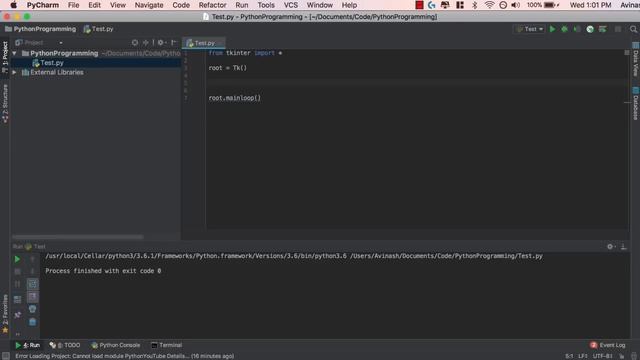Viewport: 640px width, 360px height.
Task: Start debugging with the green bug icon
Action: tap(564, 29)
